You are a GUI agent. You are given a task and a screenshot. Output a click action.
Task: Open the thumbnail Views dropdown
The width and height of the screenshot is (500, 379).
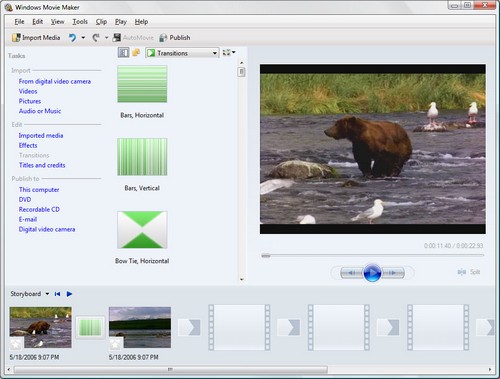point(229,53)
